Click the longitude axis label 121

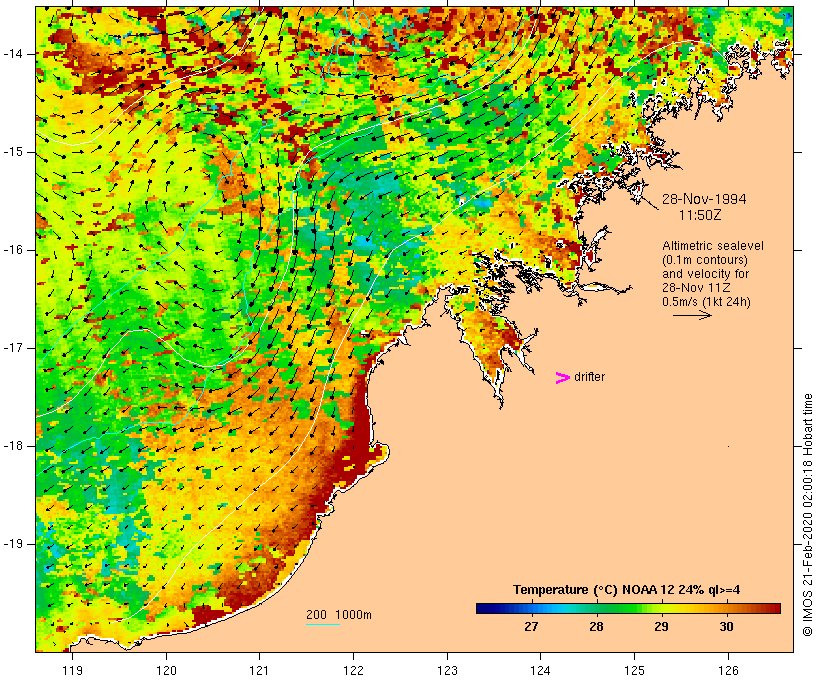(x=259, y=670)
